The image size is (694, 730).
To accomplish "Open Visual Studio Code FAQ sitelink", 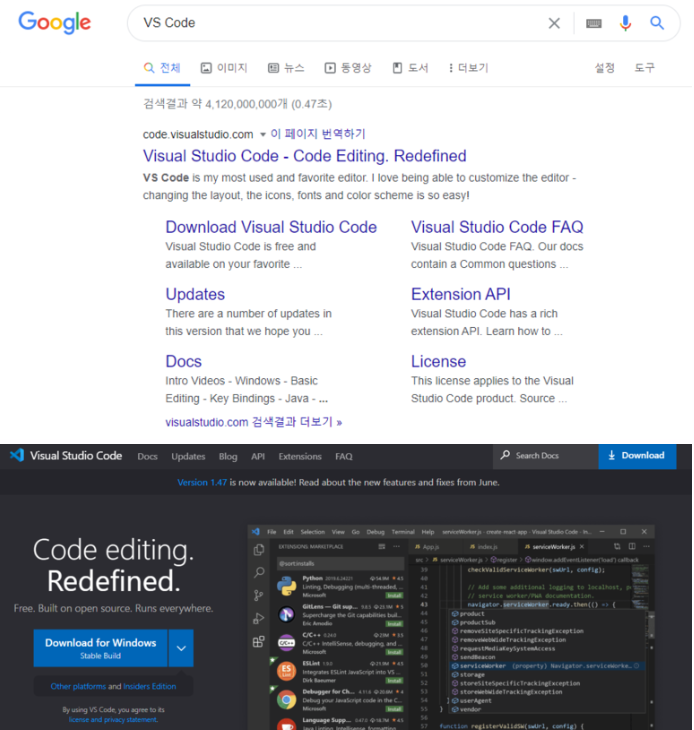I will click(497, 227).
